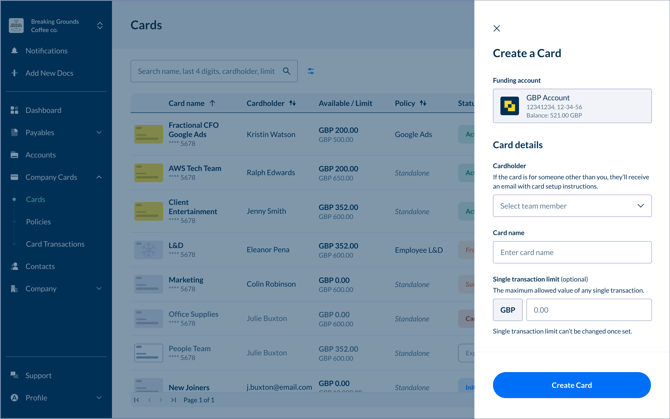Open the filter options icon
Viewport: 670px width, 419px height.
point(311,71)
